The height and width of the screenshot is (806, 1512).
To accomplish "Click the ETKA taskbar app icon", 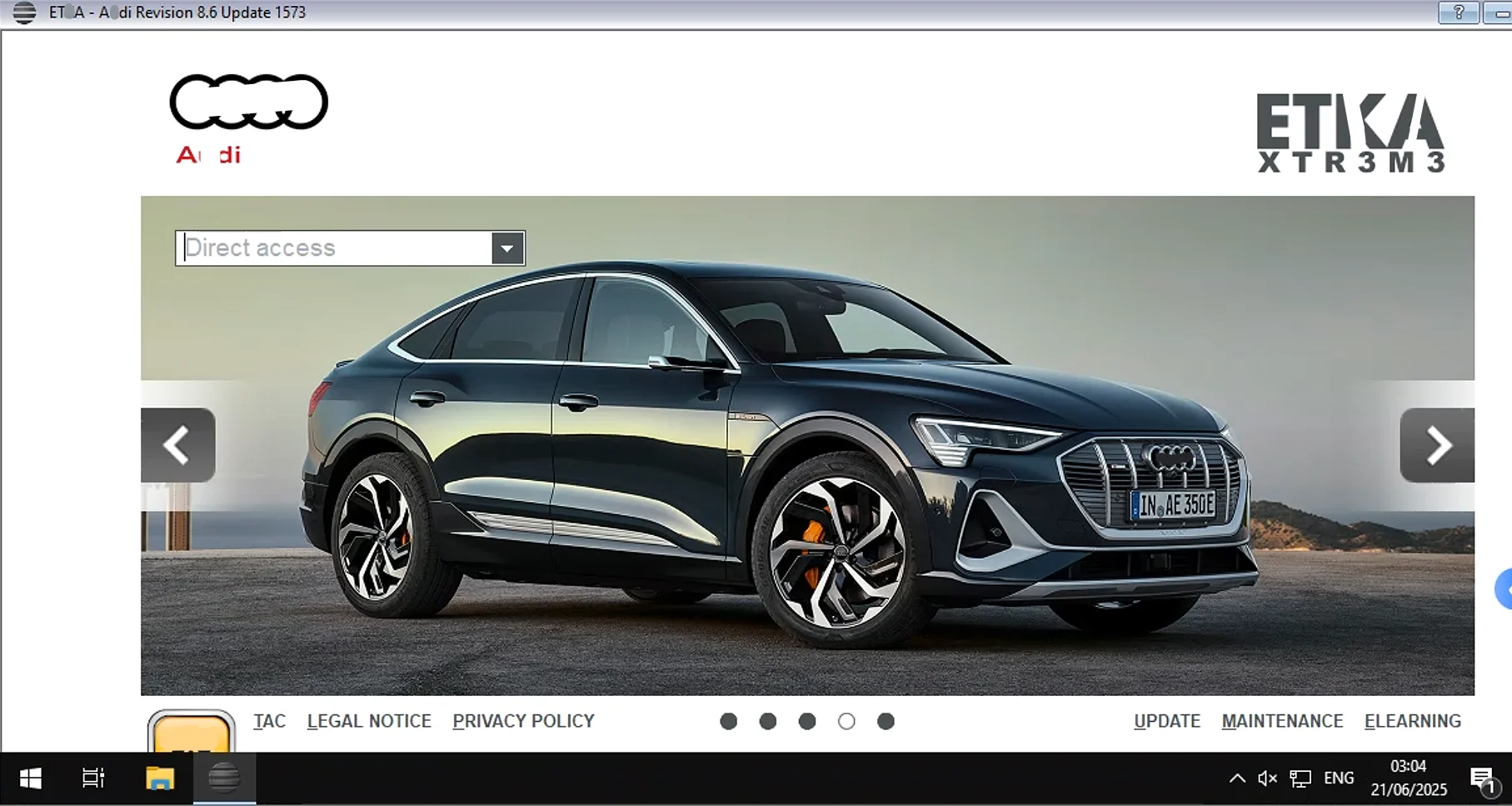I will 224,778.
